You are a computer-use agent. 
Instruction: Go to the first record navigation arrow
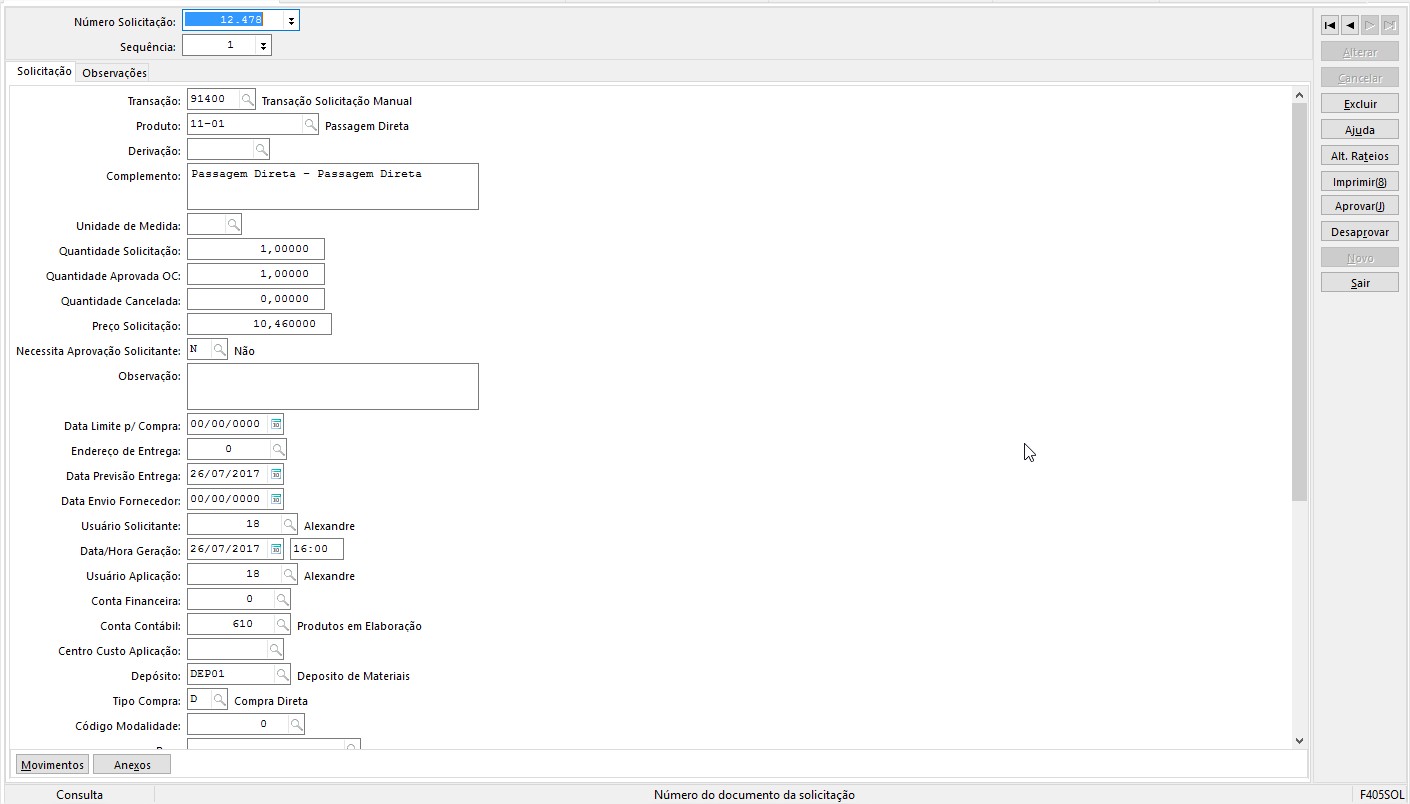tap(1330, 26)
